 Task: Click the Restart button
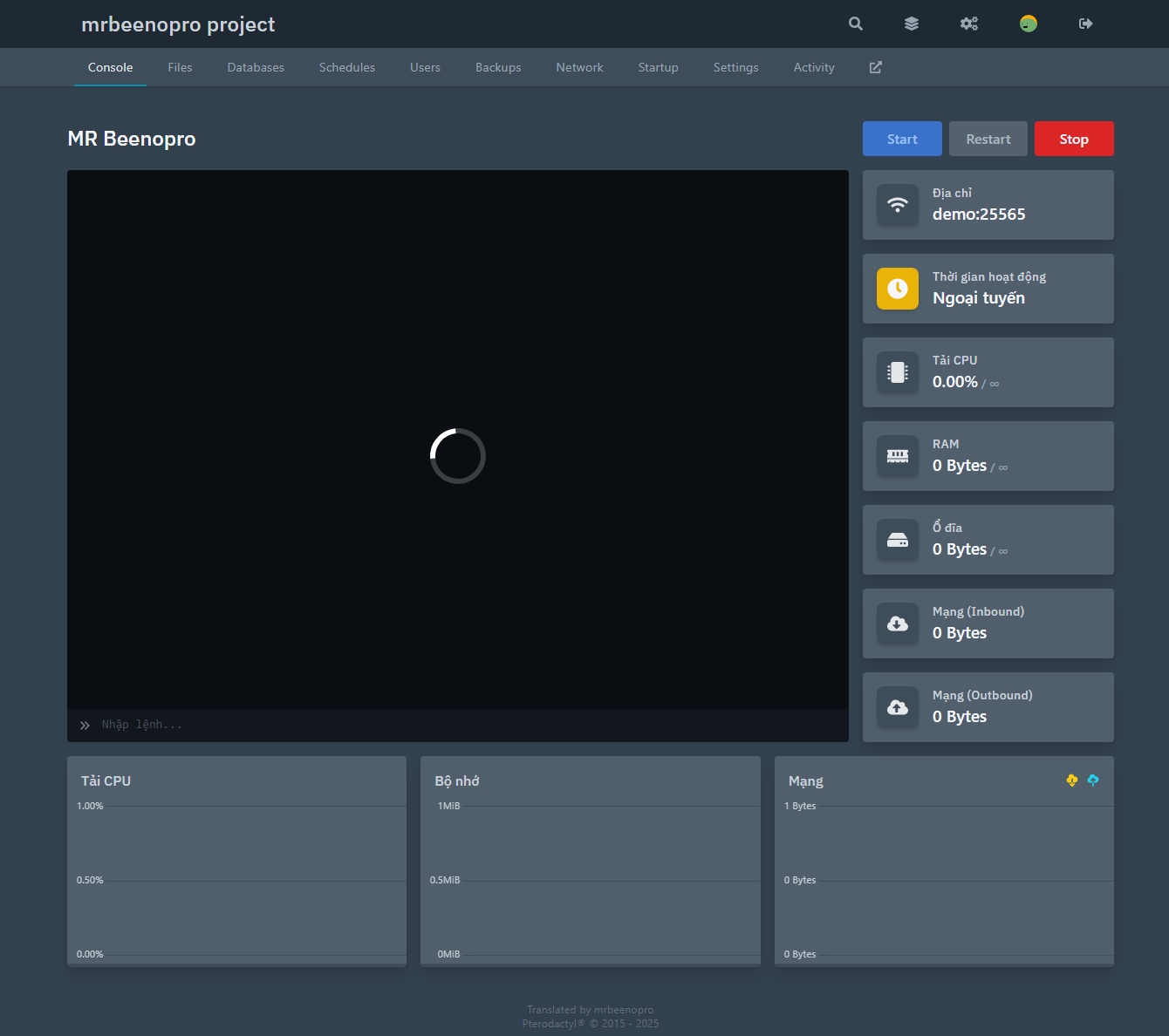(988, 138)
